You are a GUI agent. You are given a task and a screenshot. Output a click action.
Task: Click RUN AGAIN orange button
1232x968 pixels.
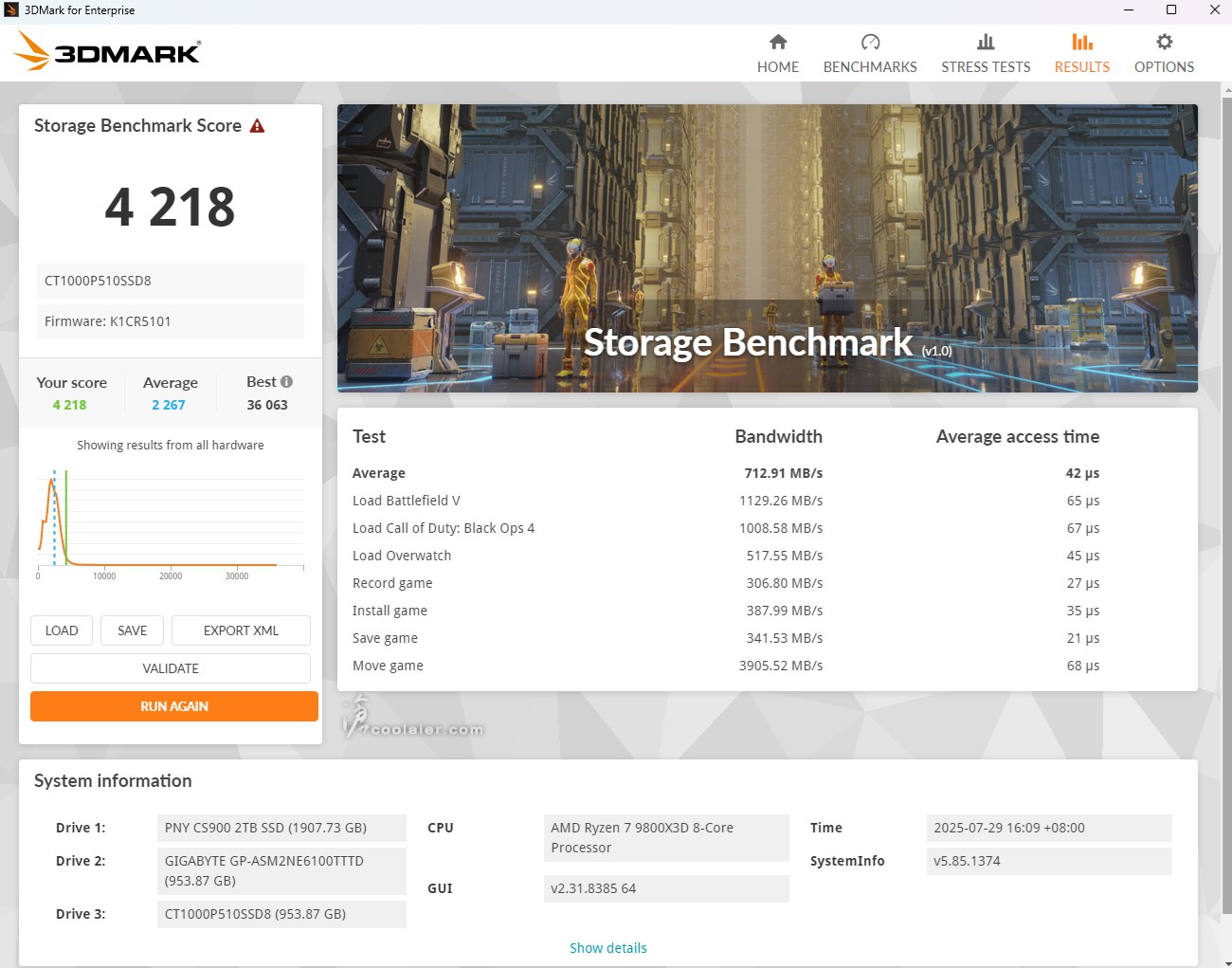pyautogui.click(x=174, y=706)
